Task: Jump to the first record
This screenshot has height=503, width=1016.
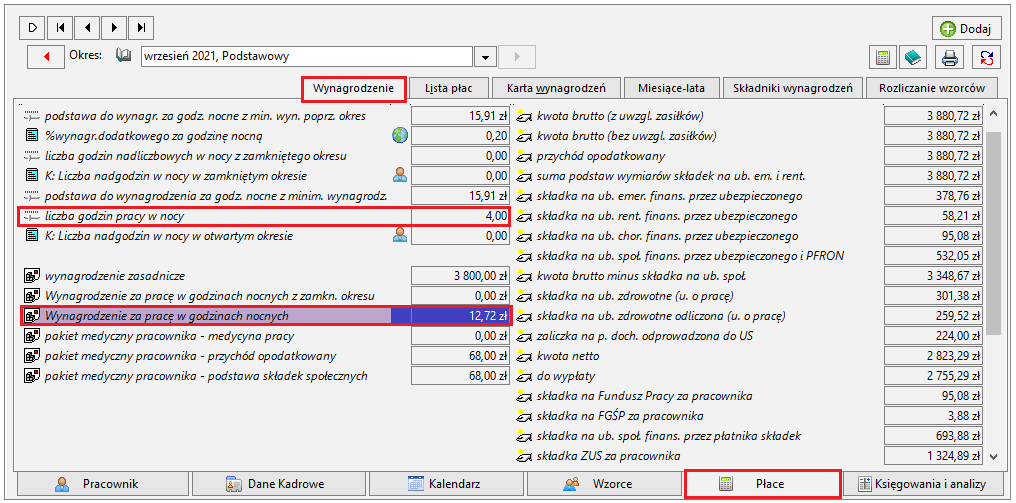Action: (x=60, y=27)
